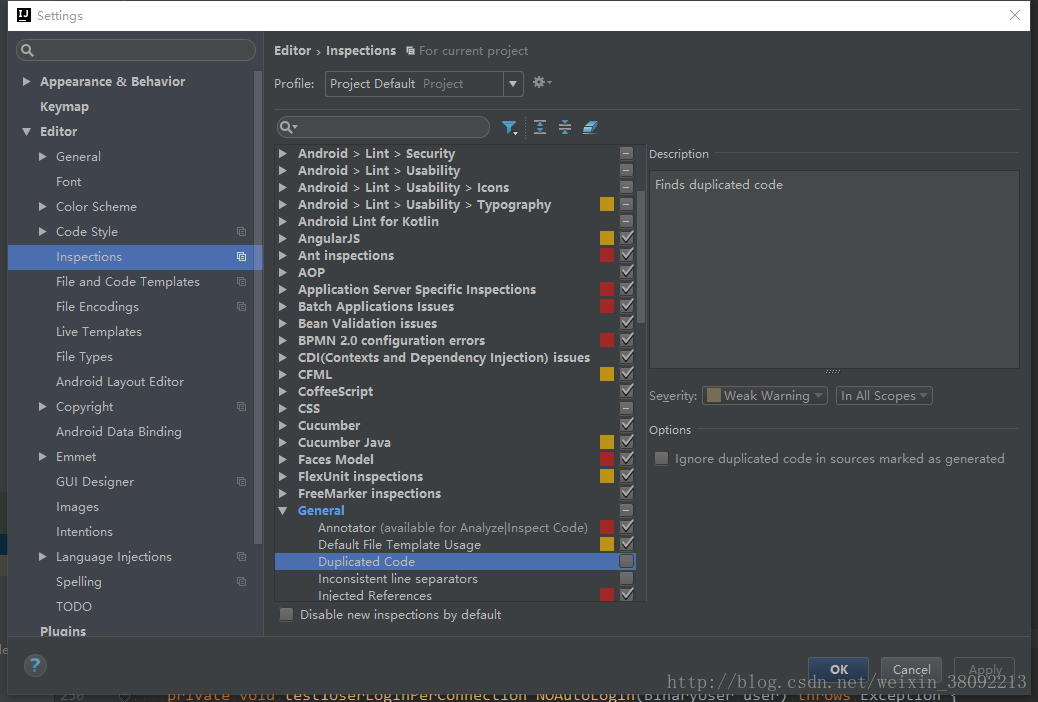The image size is (1038, 702).
Task: Click the project icon beside Copyright
Action: [x=242, y=407]
